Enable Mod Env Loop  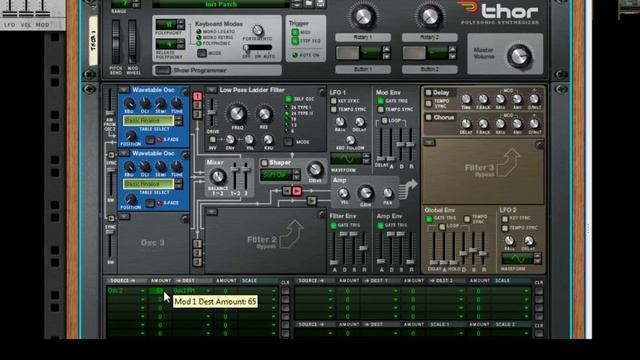coord(384,120)
